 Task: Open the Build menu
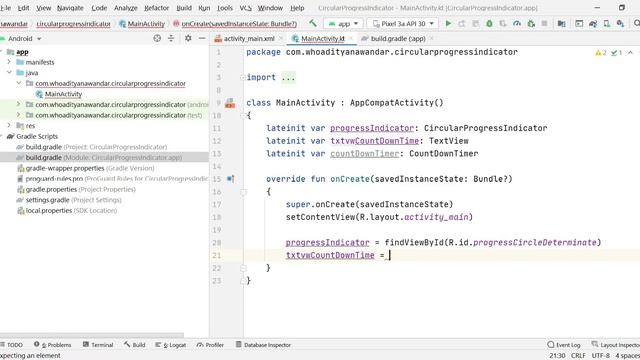click(184, 8)
